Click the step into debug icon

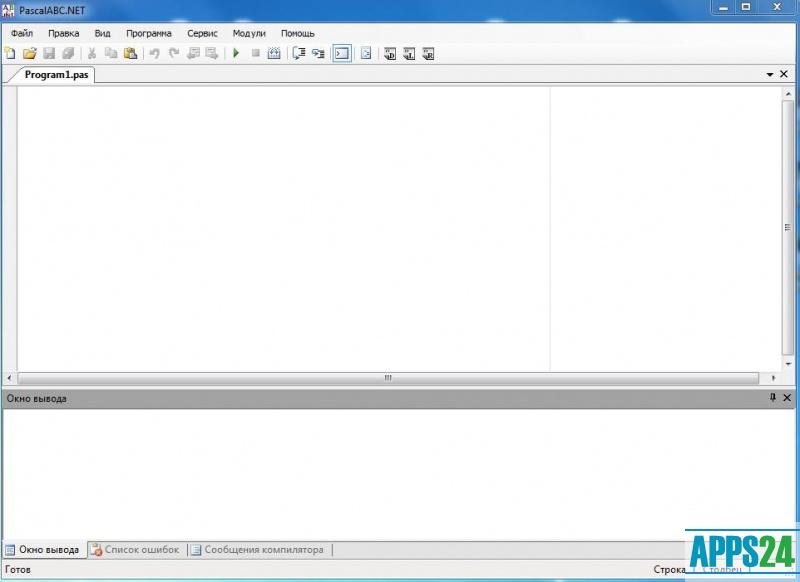pos(318,53)
